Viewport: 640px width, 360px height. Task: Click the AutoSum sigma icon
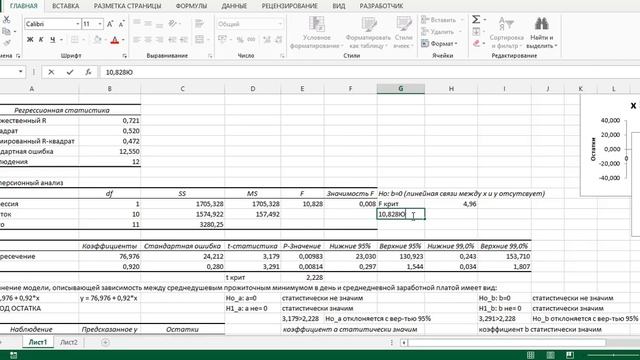[x=476, y=20]
